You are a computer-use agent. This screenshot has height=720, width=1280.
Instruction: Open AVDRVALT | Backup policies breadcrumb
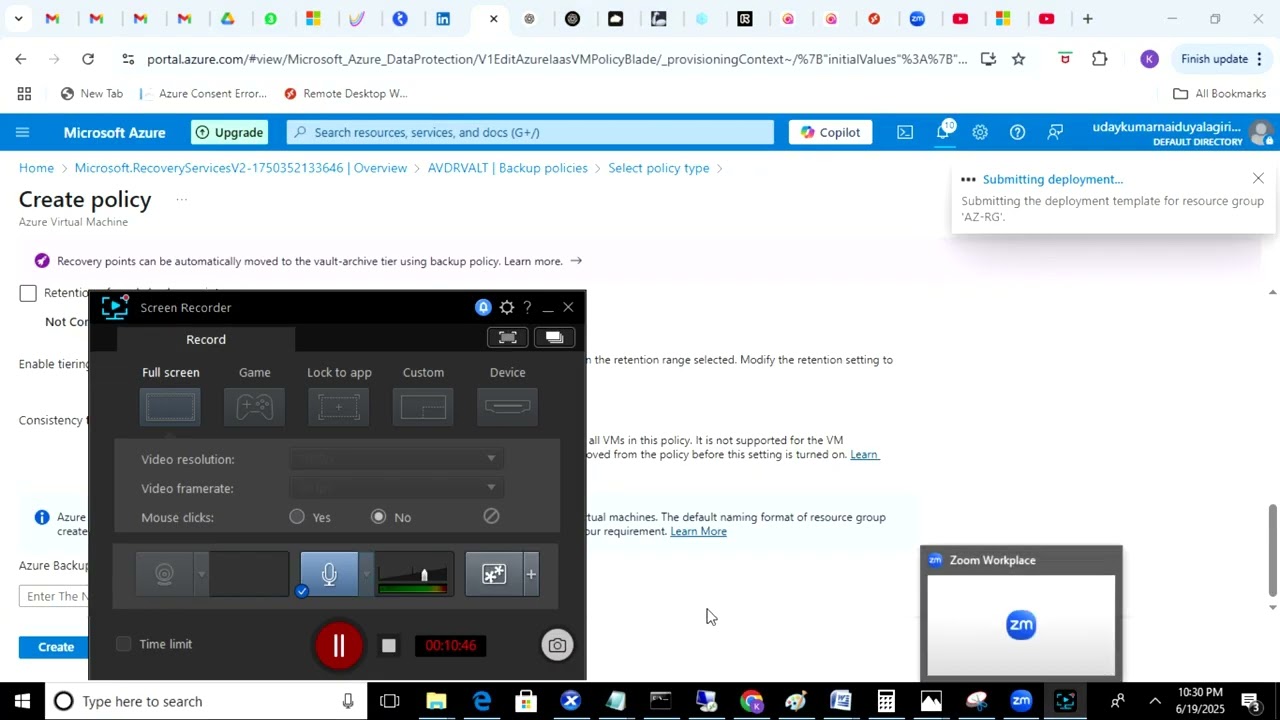[x=508, y=168]
